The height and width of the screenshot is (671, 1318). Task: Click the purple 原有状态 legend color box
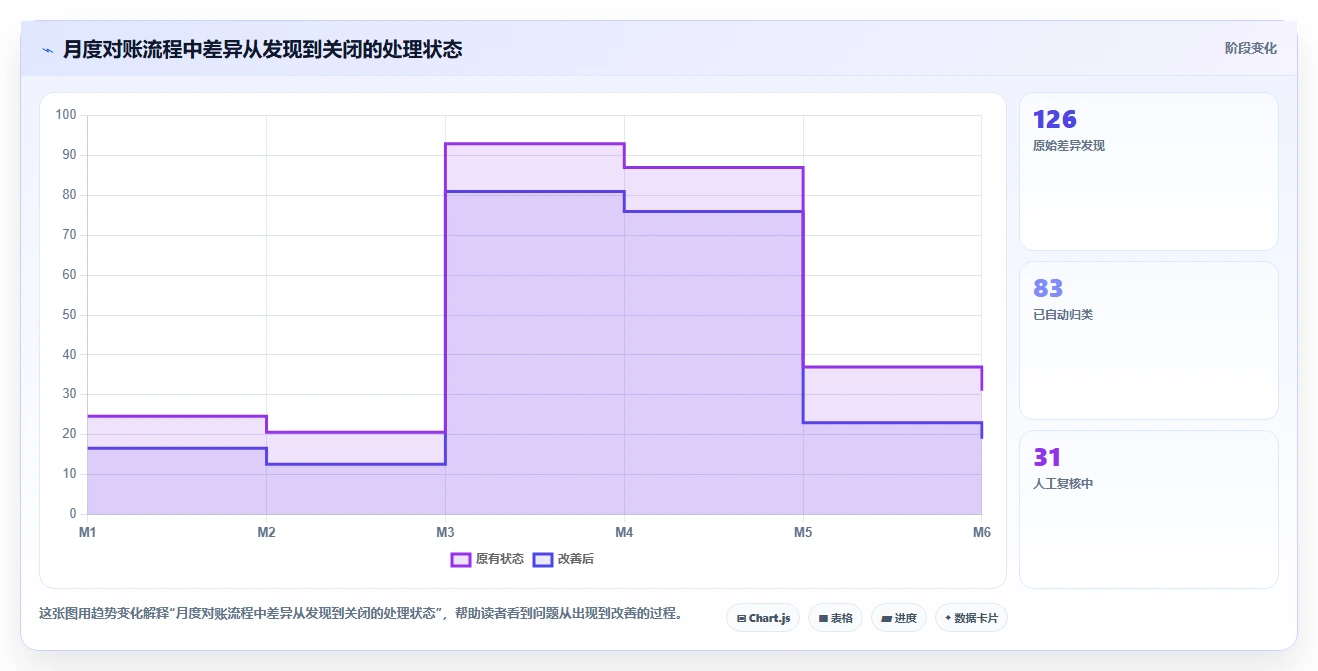(461, 559)
